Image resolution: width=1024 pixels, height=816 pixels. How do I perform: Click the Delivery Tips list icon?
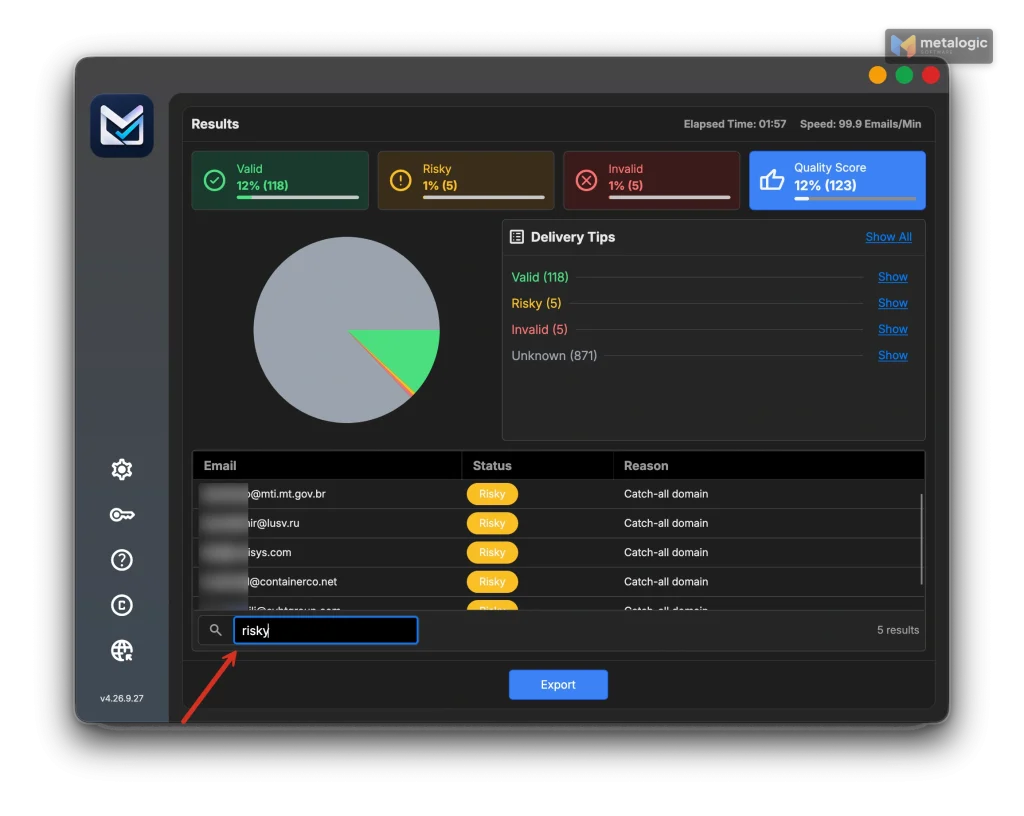tap(517, 237)
